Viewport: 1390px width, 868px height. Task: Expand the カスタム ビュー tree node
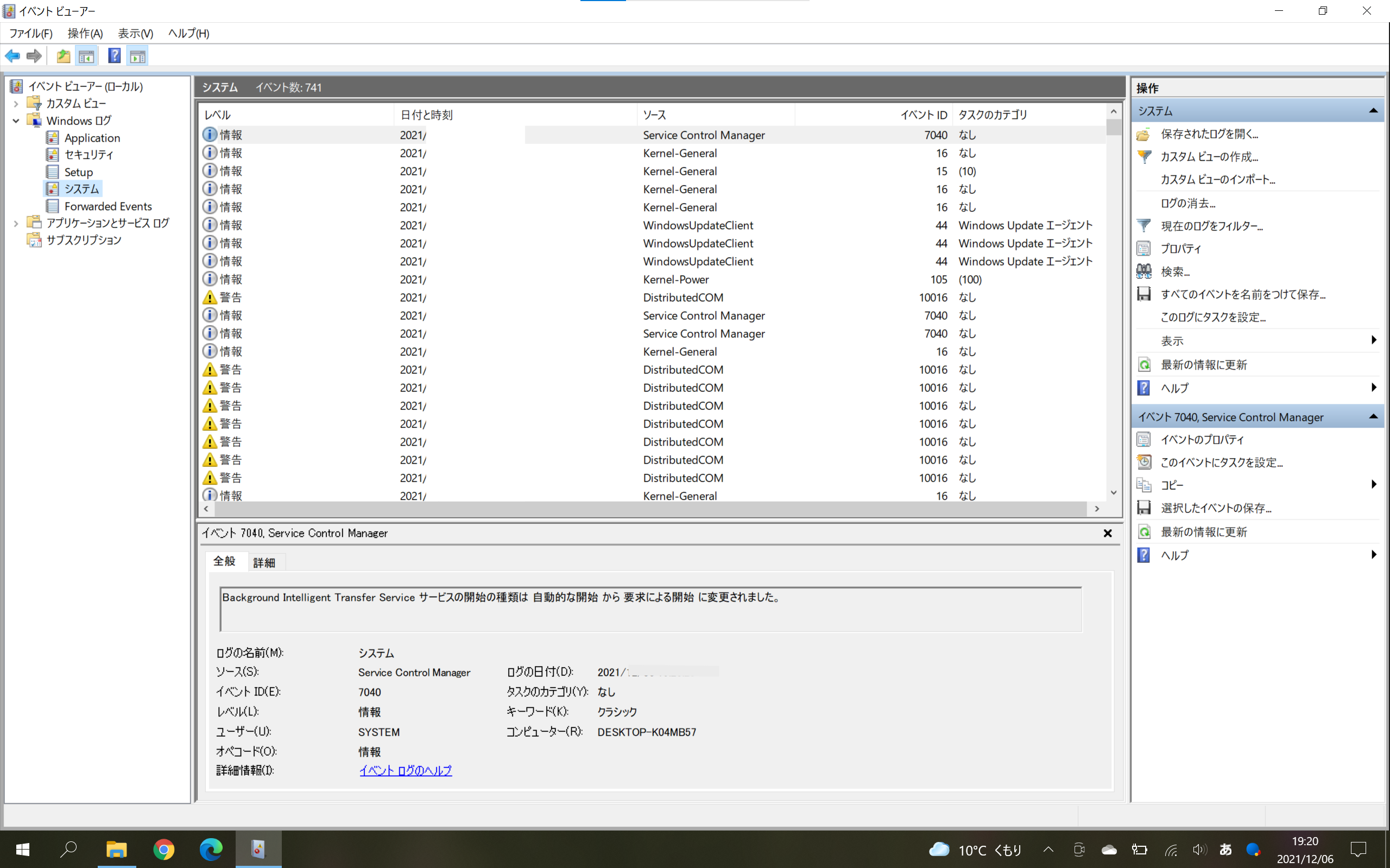16,104
